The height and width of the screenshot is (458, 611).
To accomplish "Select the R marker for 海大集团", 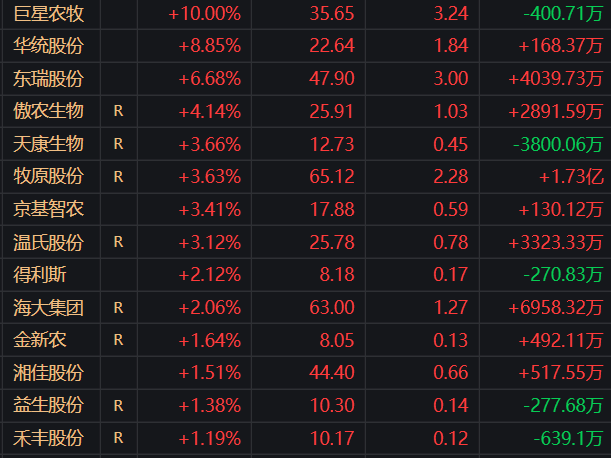I will click(118, 308).
